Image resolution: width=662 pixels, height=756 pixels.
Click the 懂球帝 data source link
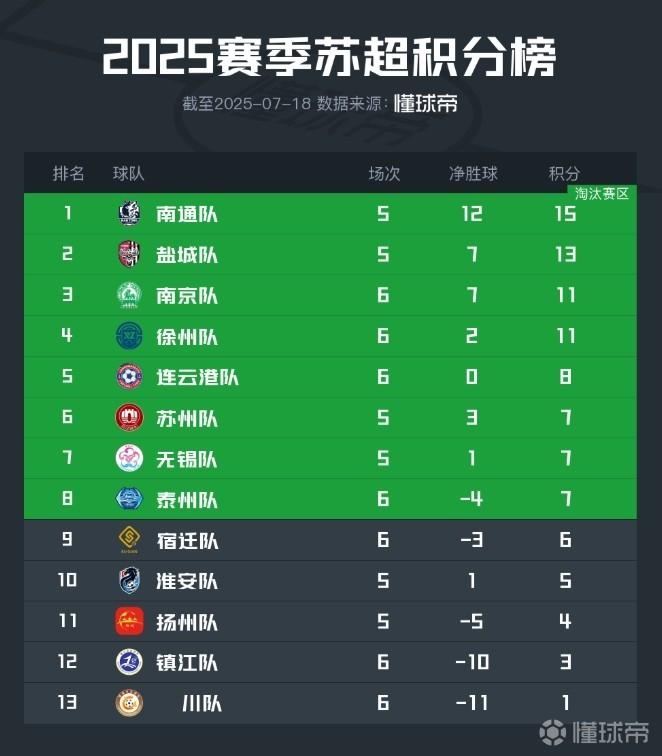click(x=425, y=103)
